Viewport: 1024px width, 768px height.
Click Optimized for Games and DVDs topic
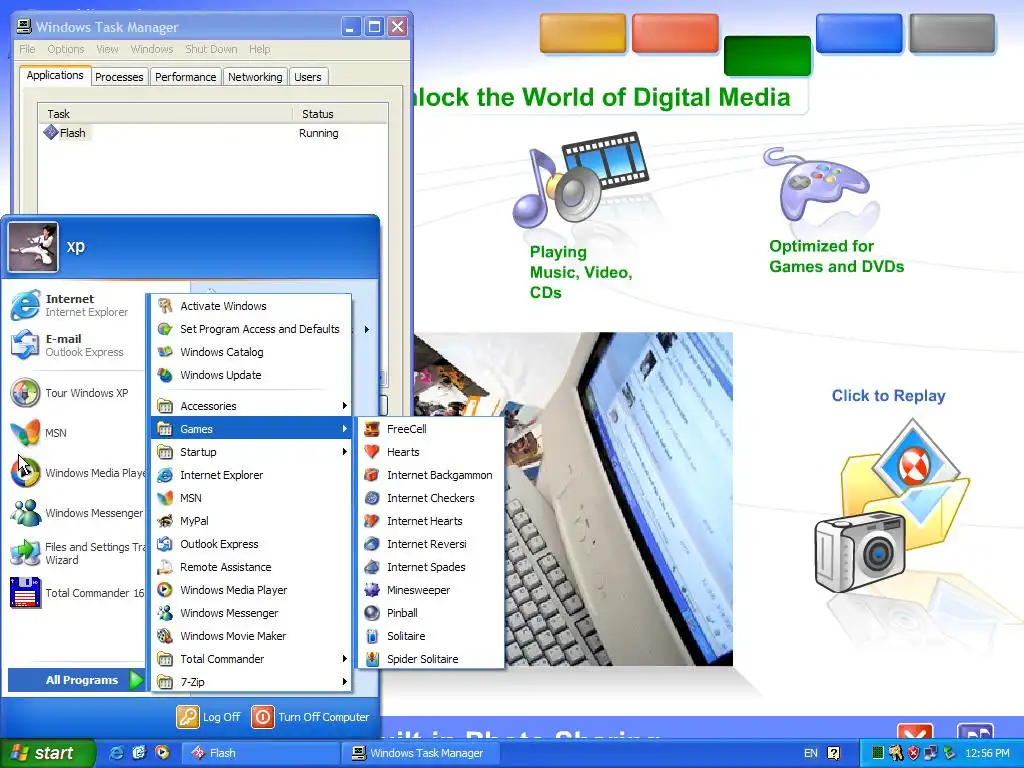click(836, 256)
